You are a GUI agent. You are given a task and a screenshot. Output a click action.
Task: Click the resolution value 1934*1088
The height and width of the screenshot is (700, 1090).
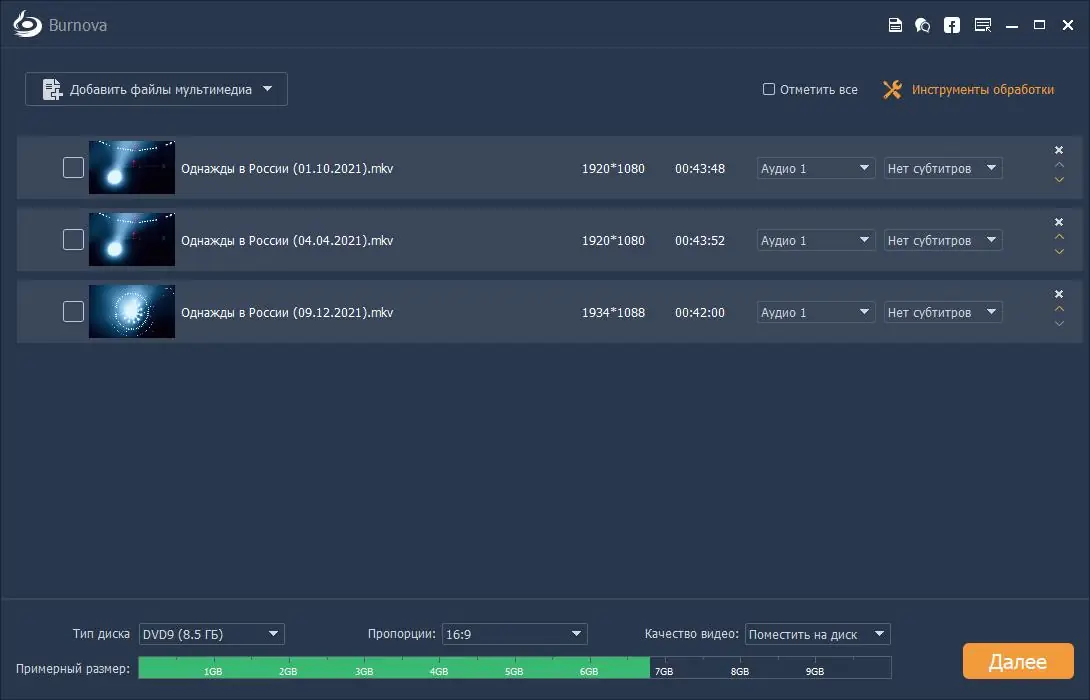coord(613,312)
